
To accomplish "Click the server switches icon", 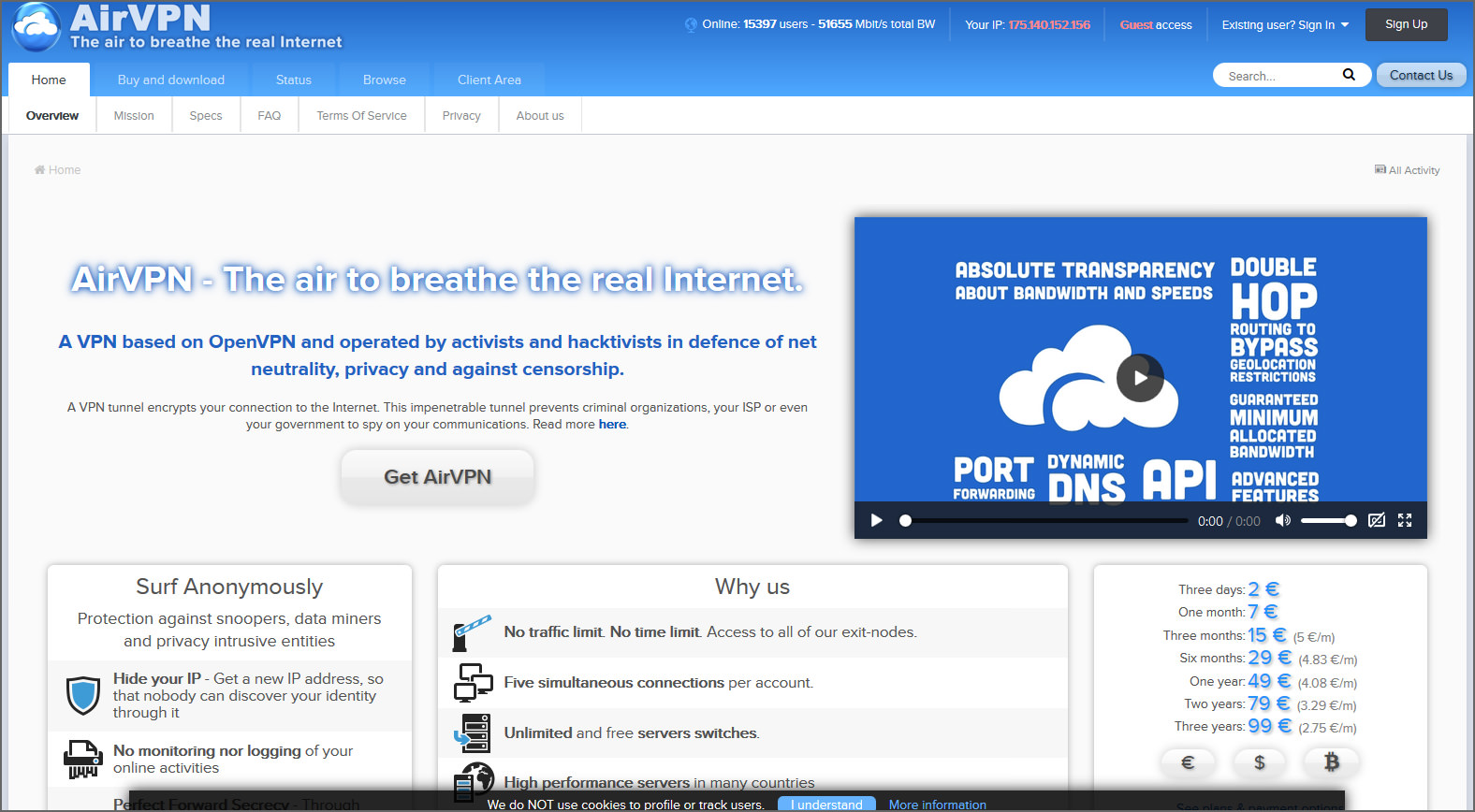I will pyautogui.click(x=473, y=733).
